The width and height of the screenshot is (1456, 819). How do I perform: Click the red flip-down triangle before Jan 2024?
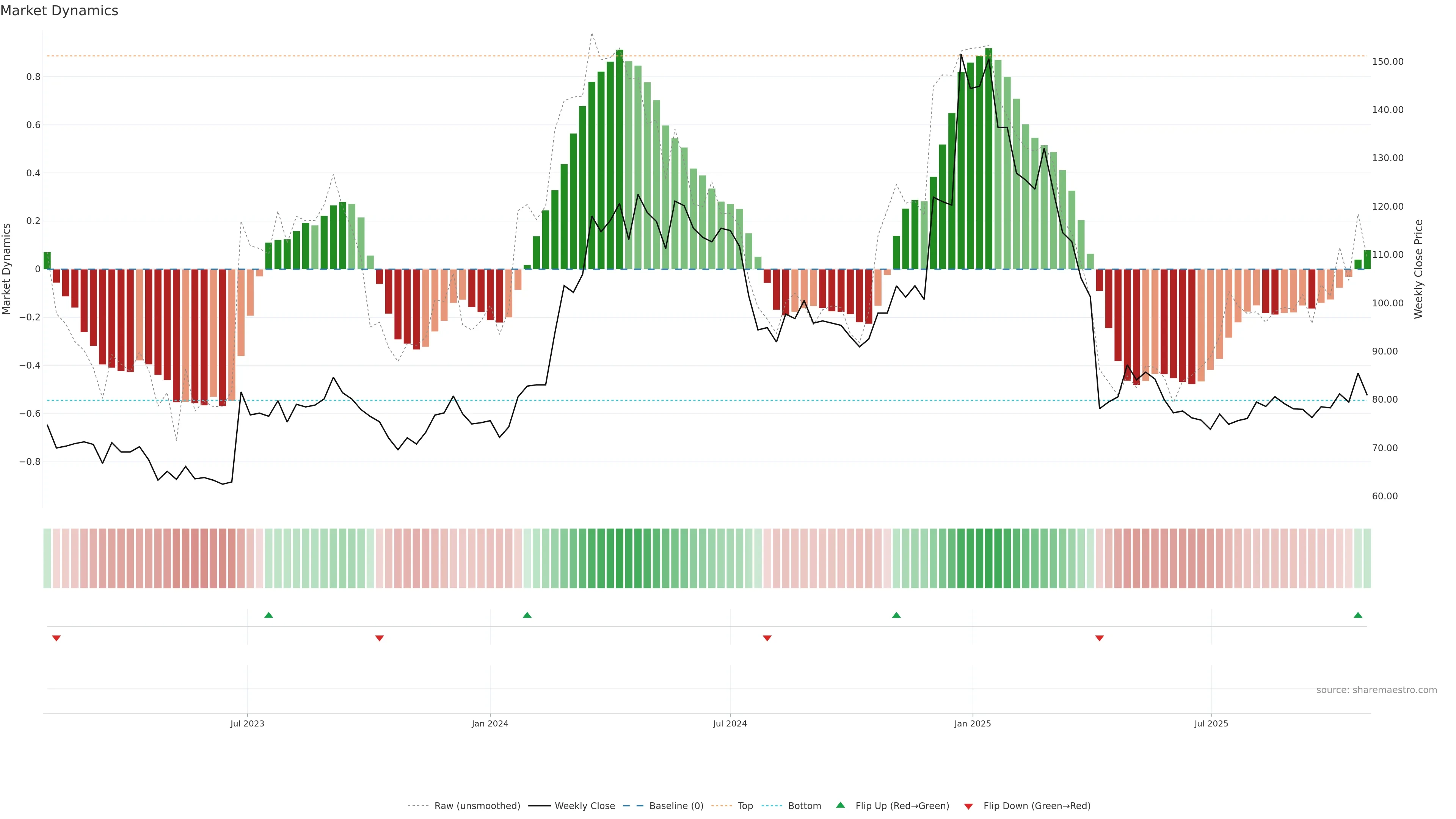pos(379,638)
